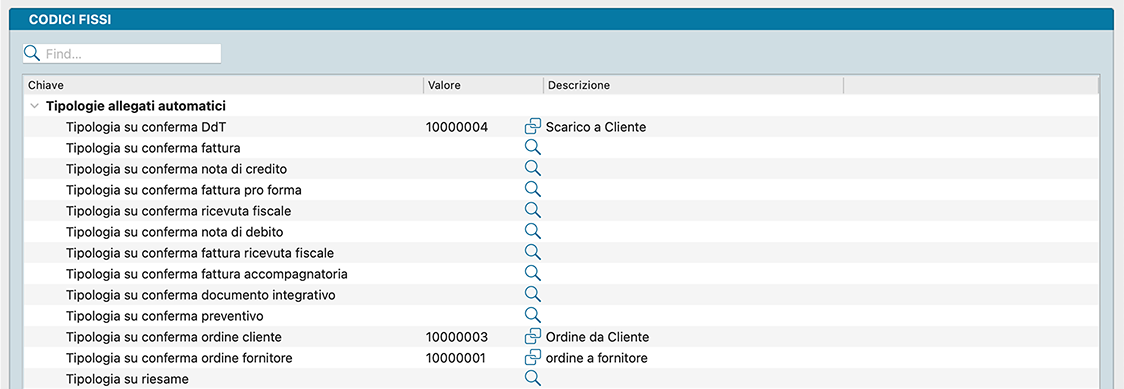Open linked record icon for ordine cliente
This screenshot has width=1124, height=389.
[532, 337]
